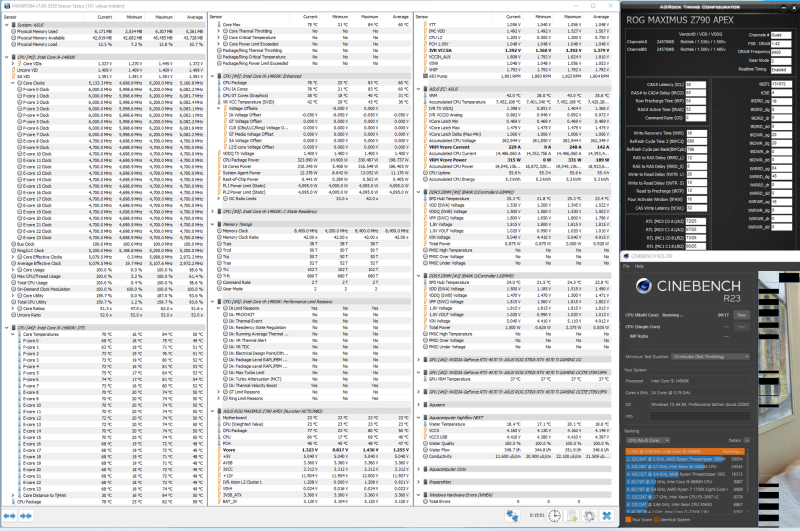Viewport: 800px width, 531px height.
Task: Collapse Core Clocks tree node
Action: 13,83
